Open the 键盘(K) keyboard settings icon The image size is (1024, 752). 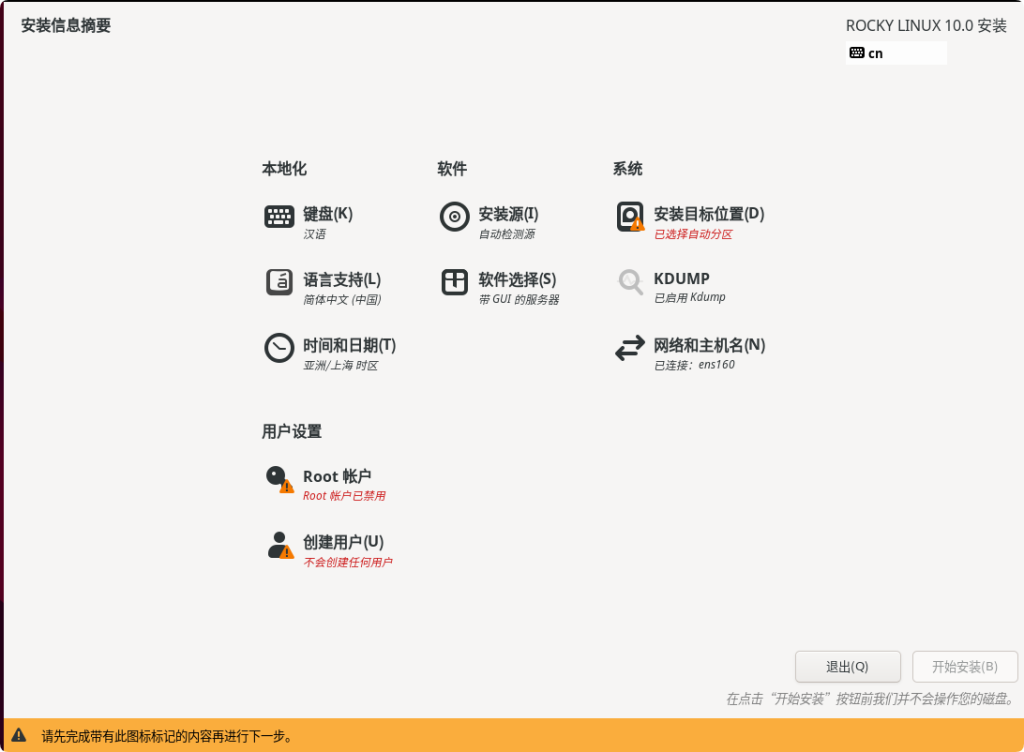(x=277, y=216)
